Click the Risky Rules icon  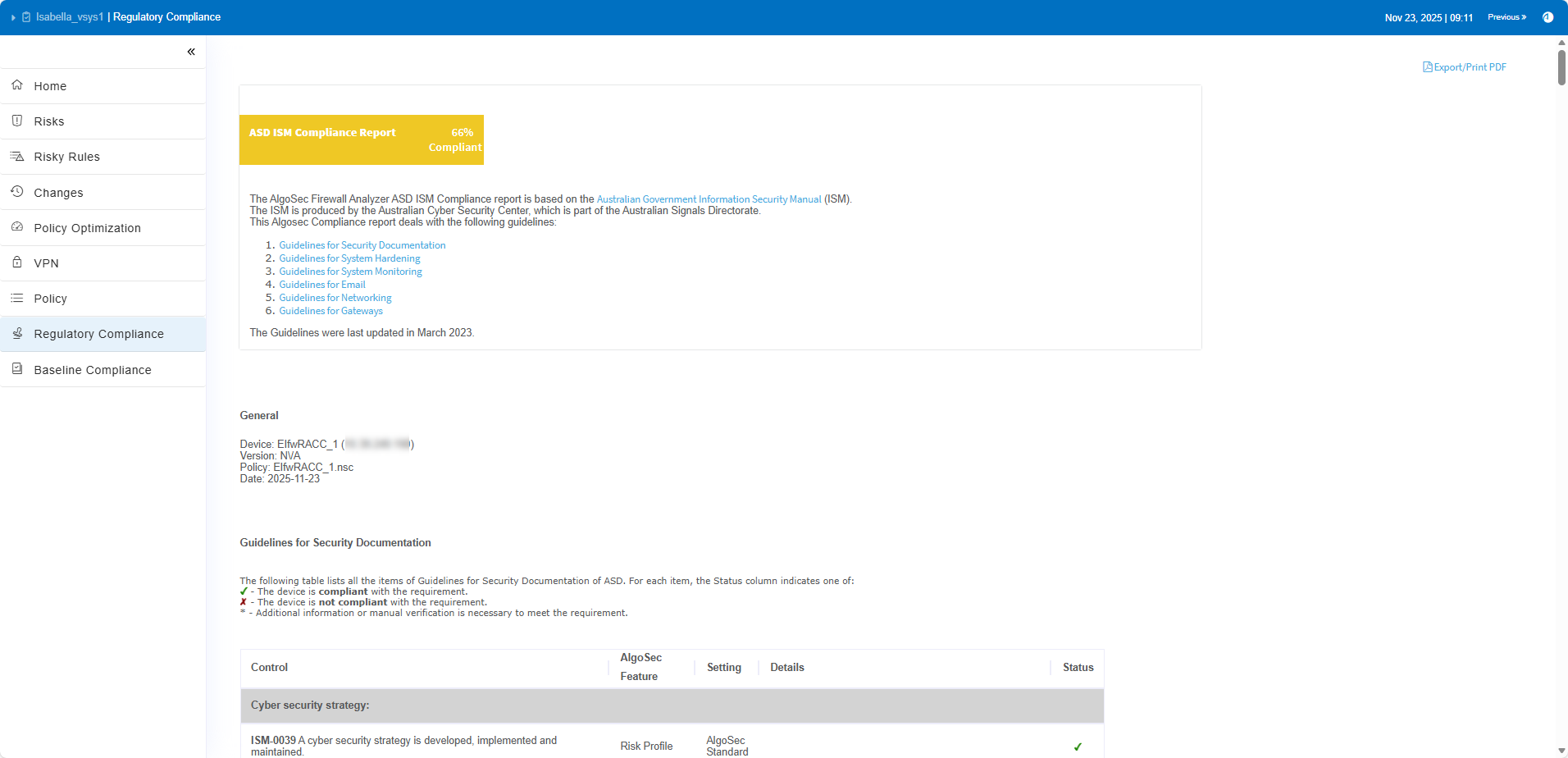(17, 156)
